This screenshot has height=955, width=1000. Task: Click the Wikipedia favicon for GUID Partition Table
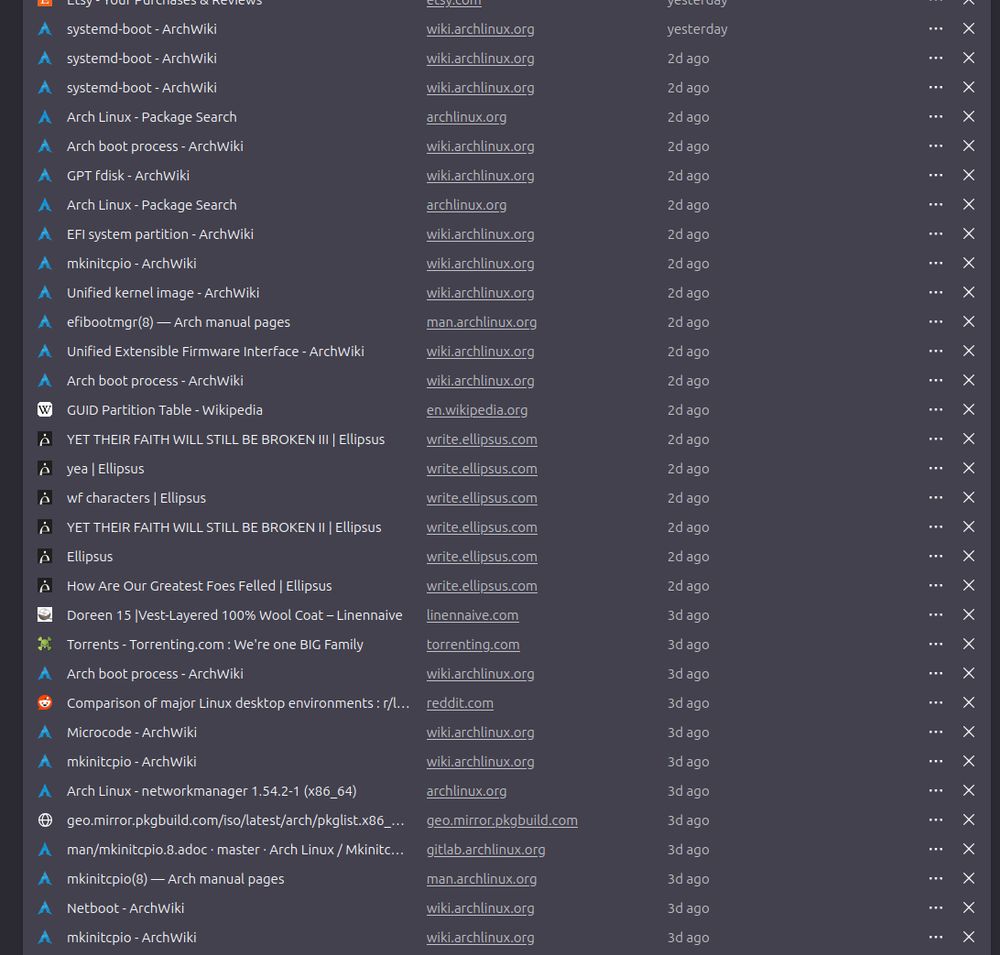(45, 410)
